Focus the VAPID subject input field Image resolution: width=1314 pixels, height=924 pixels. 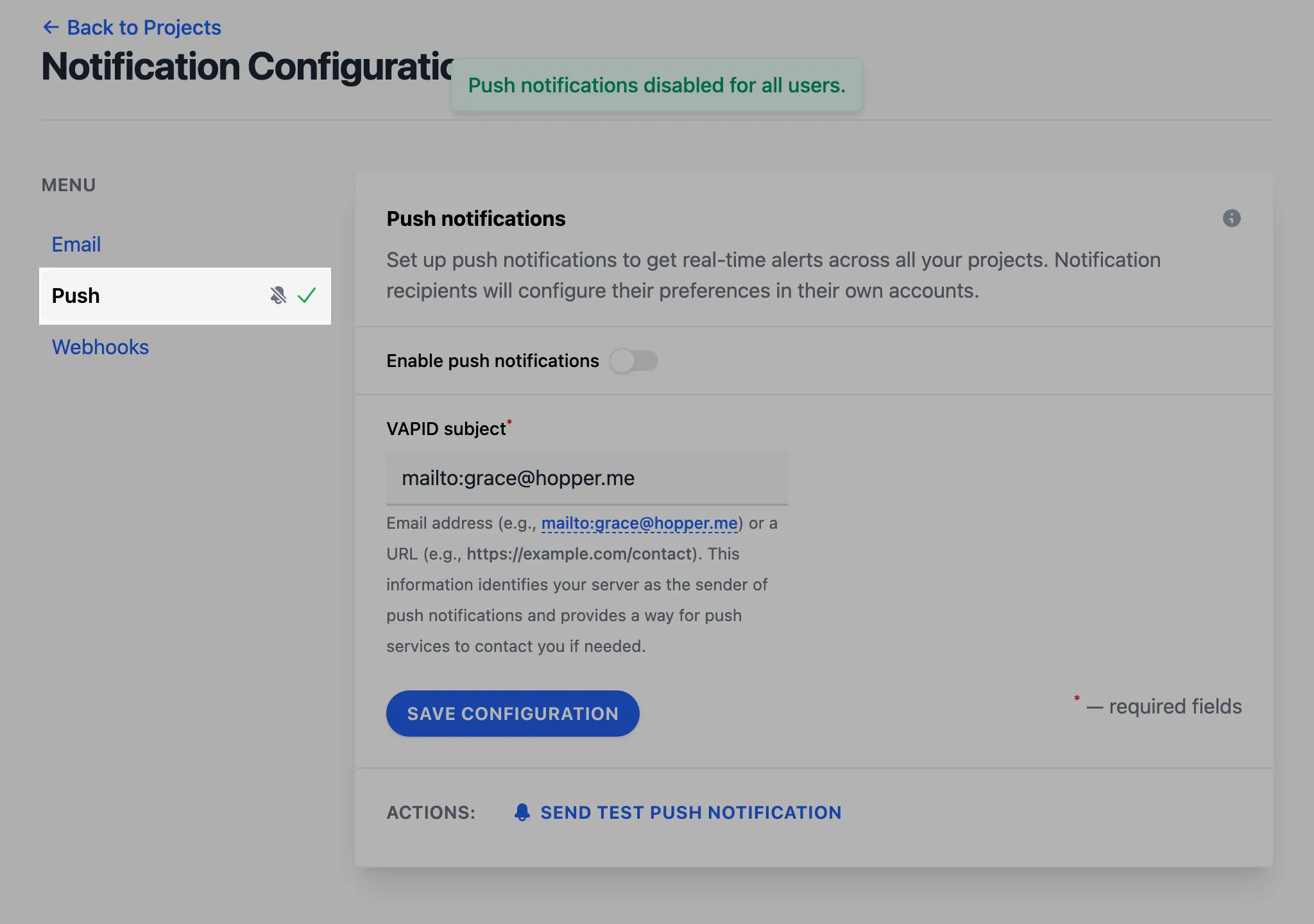tap(587, 479)
